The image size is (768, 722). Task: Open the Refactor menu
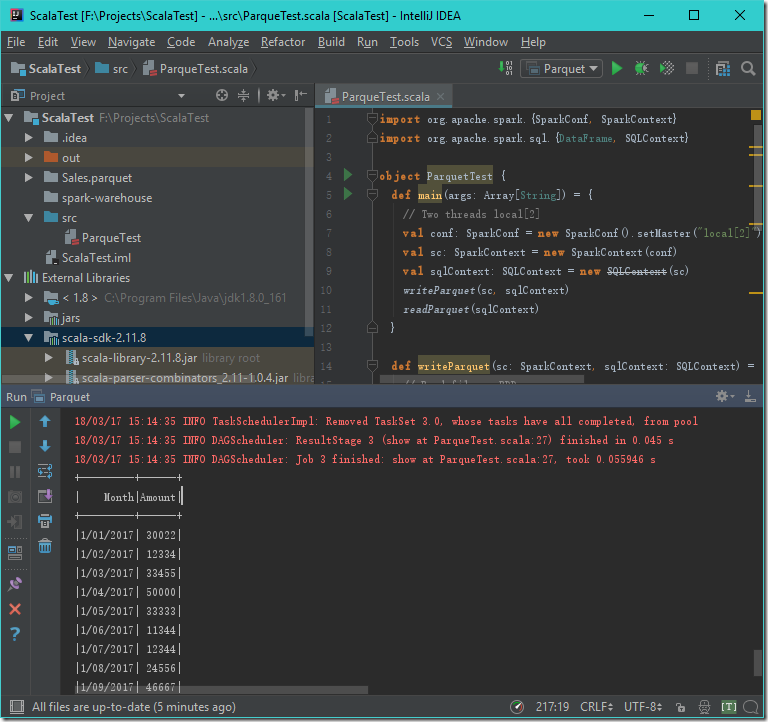tap(283, 42)
